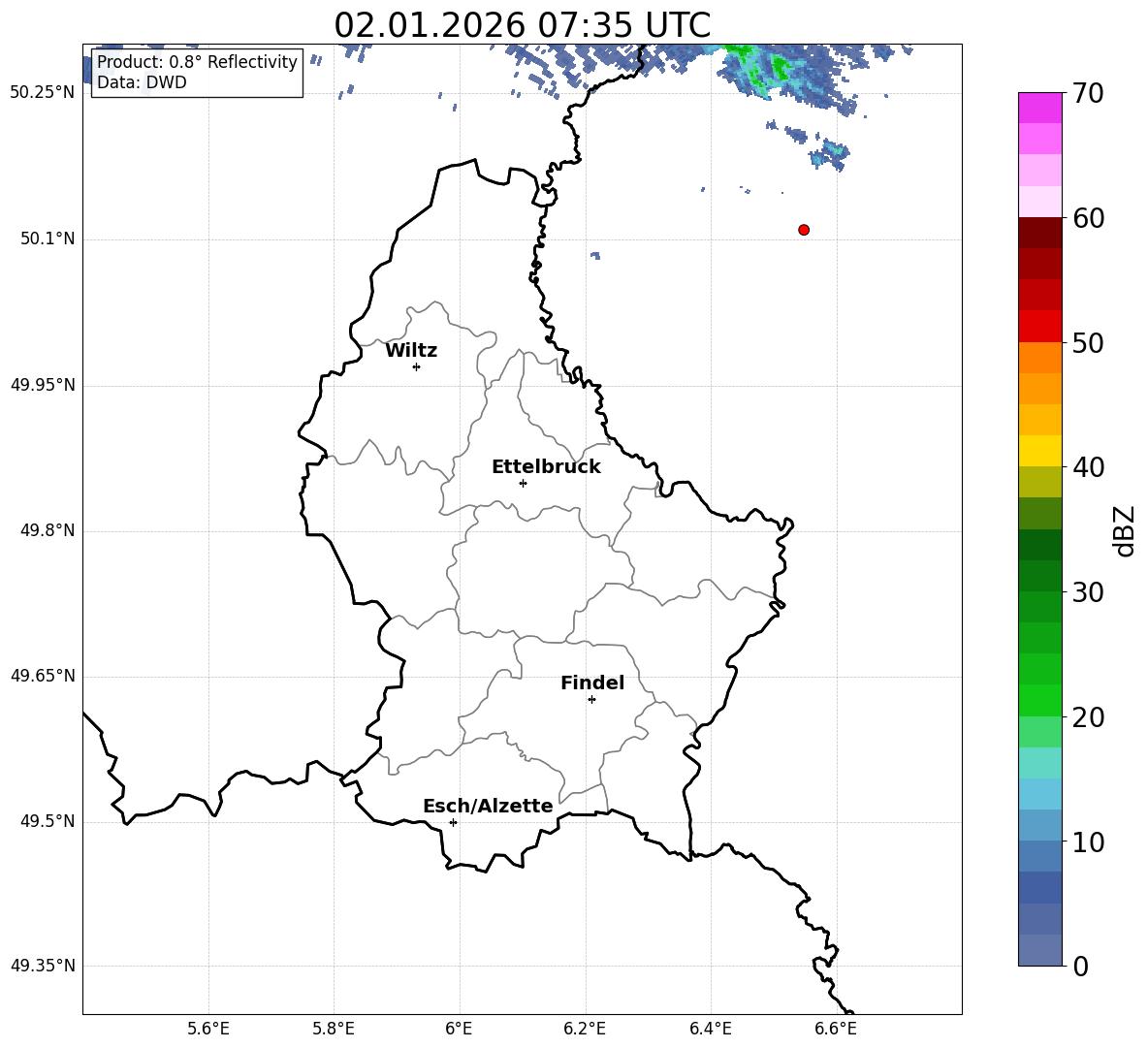
Task: Click the 49.65°N latitude label
Action: click(42, 676)
